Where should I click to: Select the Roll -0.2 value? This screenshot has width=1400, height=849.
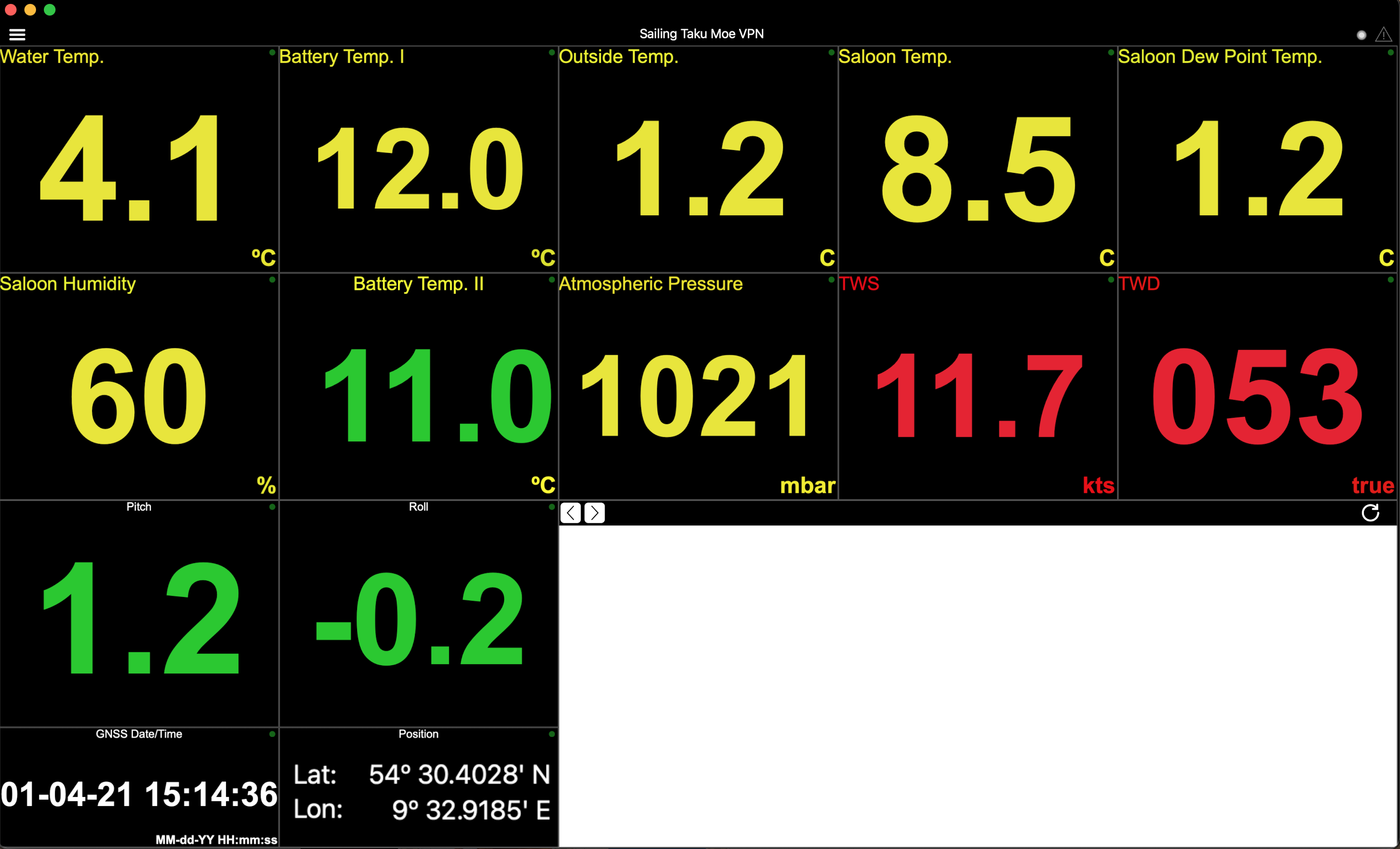click(x=419, y=618)
